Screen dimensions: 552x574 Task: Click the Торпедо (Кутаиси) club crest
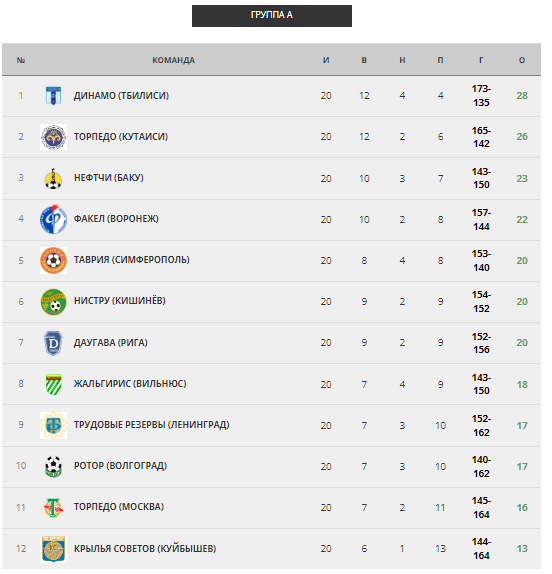point(54,138)
